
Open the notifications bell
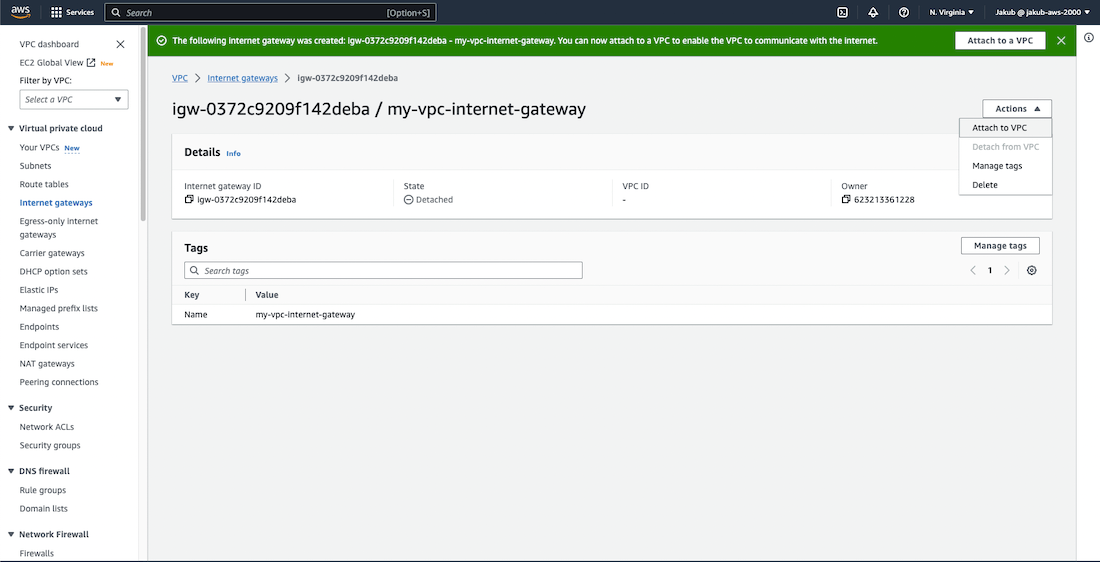(873, 13)
